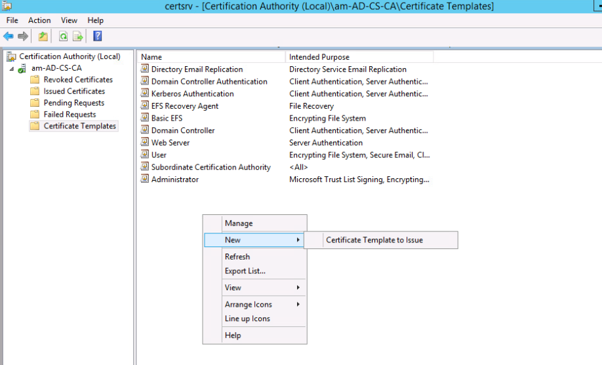
Task: Select Issued Certificates in the tree
Action: [x=74, y=91]
